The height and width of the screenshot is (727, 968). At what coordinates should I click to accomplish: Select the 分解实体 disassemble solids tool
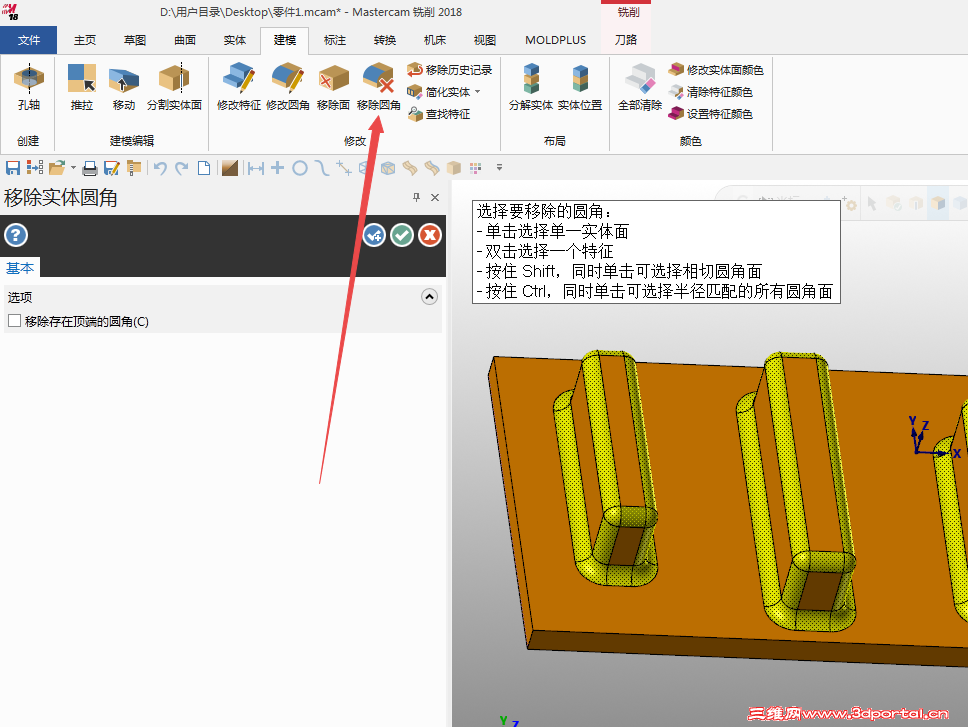click(x=530, y=86)
